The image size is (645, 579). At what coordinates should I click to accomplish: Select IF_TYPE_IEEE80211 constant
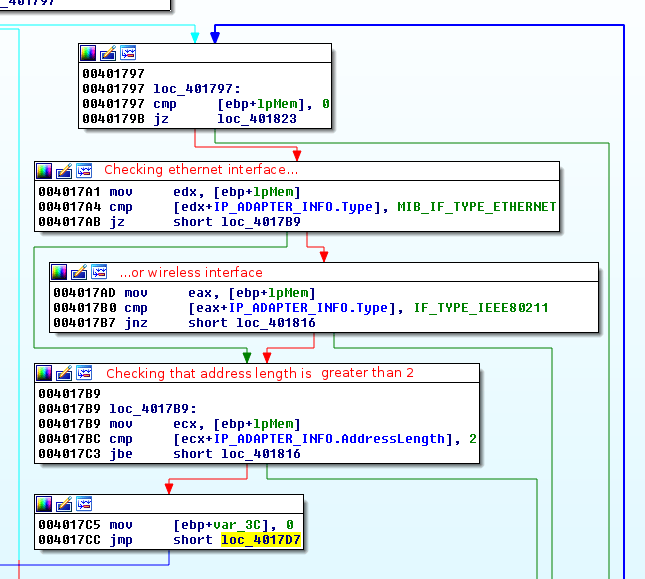(481, 307)
